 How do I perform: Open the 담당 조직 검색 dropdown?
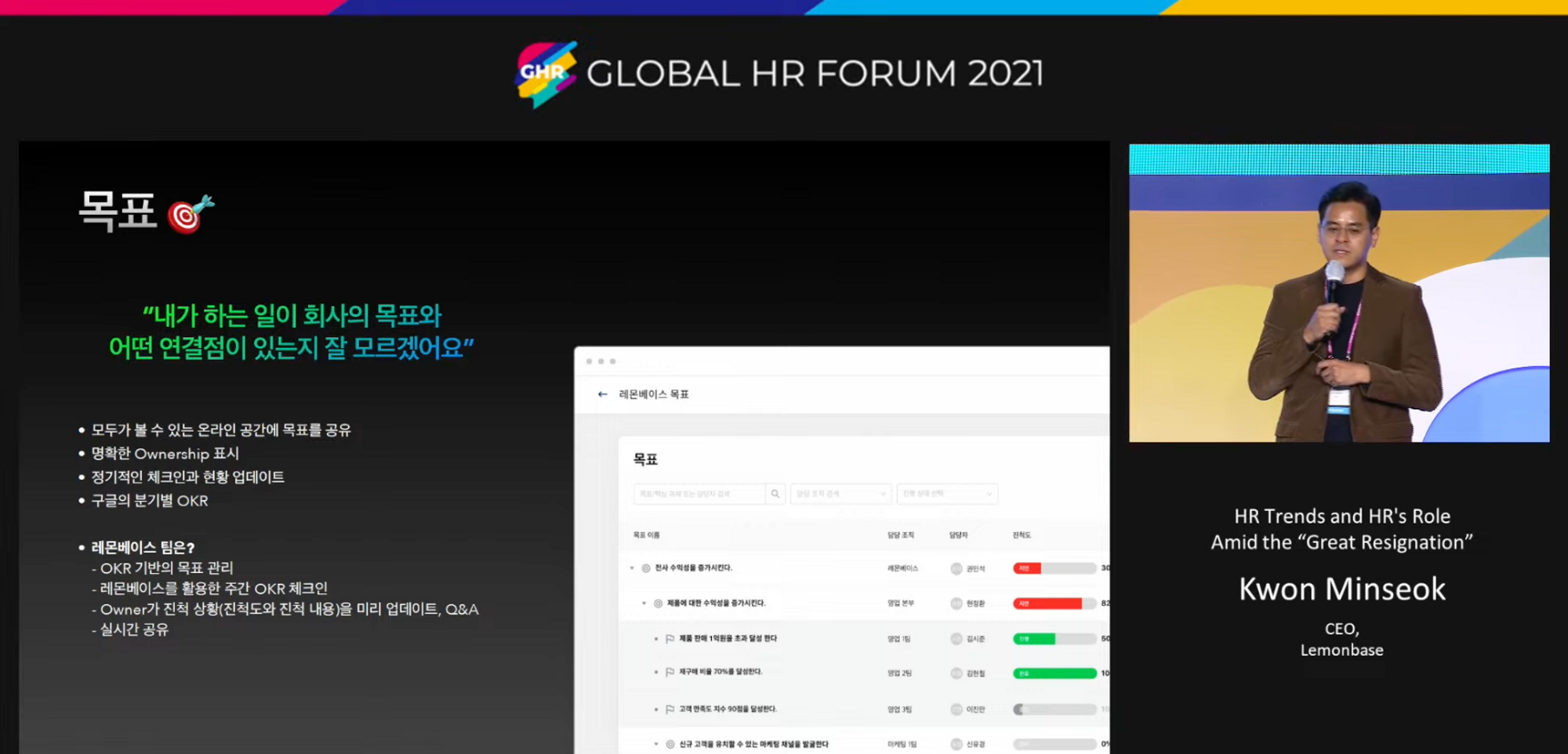(x=840, y=494)
